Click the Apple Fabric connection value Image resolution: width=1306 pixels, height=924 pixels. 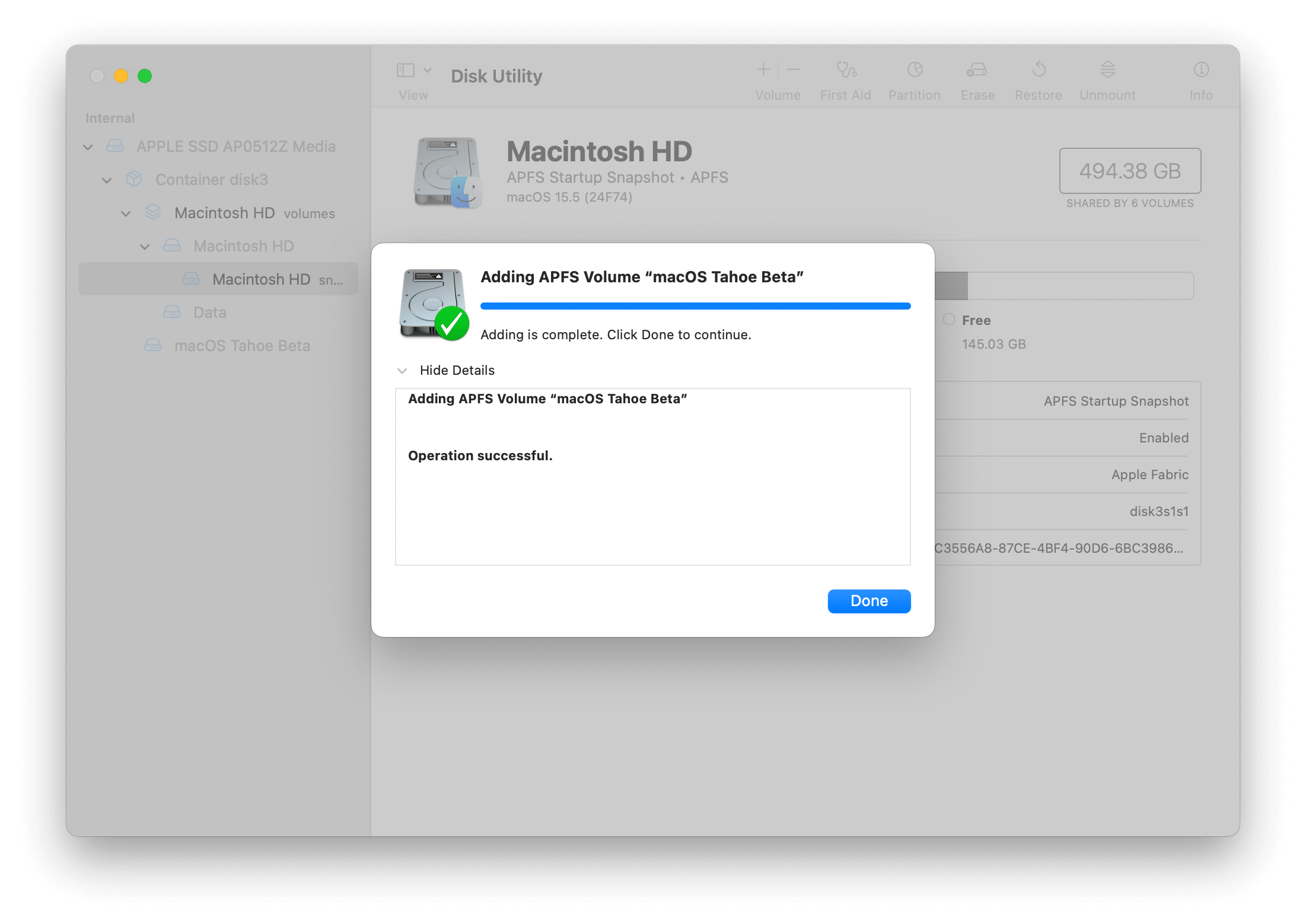pos(1150,474)
